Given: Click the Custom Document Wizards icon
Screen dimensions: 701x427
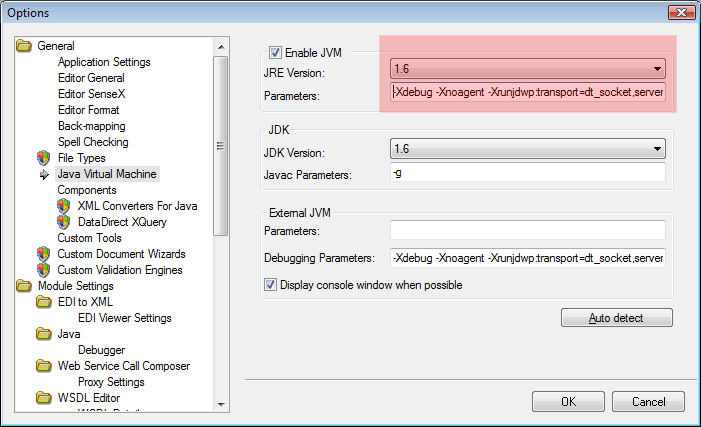Looking at the screenshot, I should [x=44, y=254].
